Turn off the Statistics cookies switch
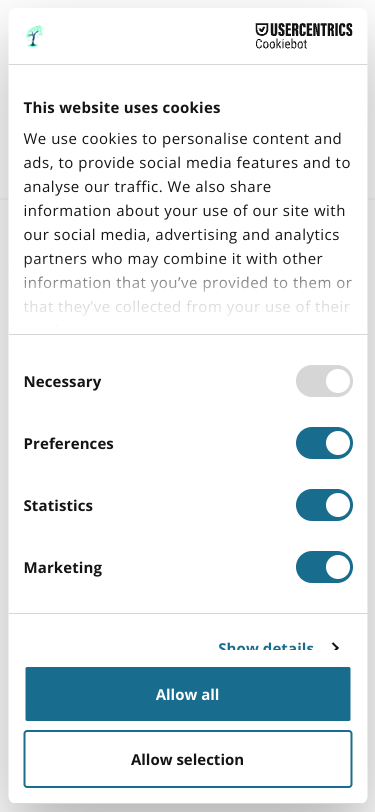The width and height of the screenshot is (375, 812). pos(324,505)
